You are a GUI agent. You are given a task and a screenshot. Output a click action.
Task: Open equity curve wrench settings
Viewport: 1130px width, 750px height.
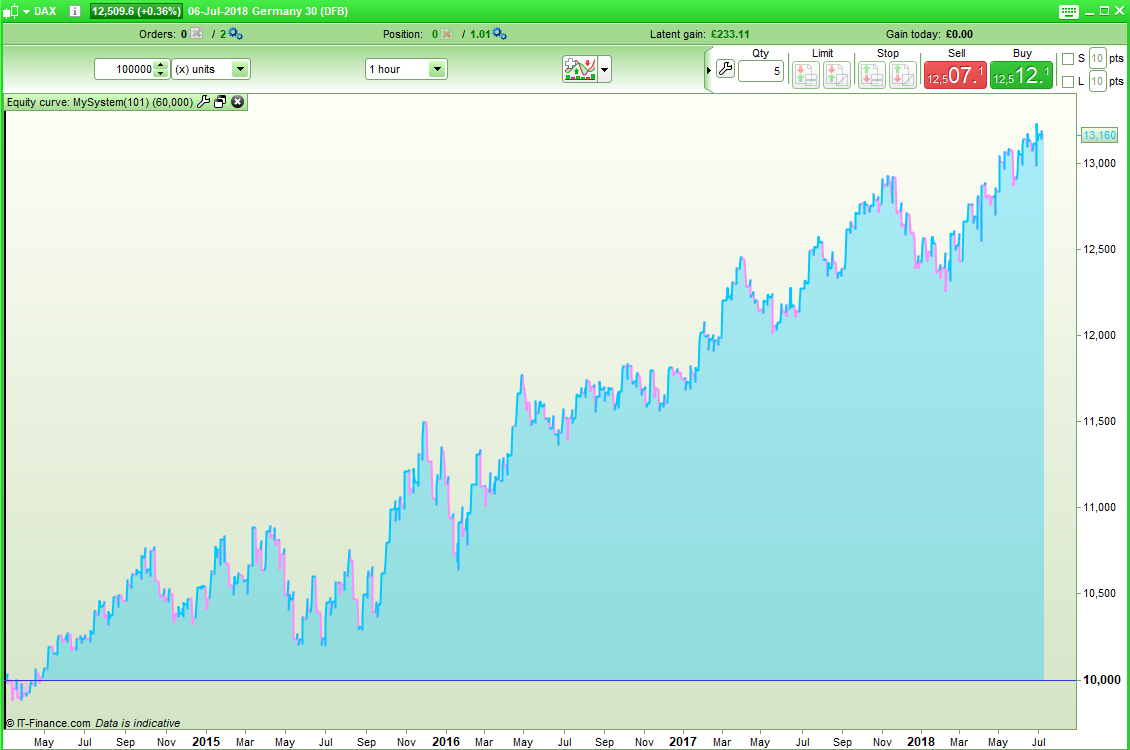click(203, 102)
